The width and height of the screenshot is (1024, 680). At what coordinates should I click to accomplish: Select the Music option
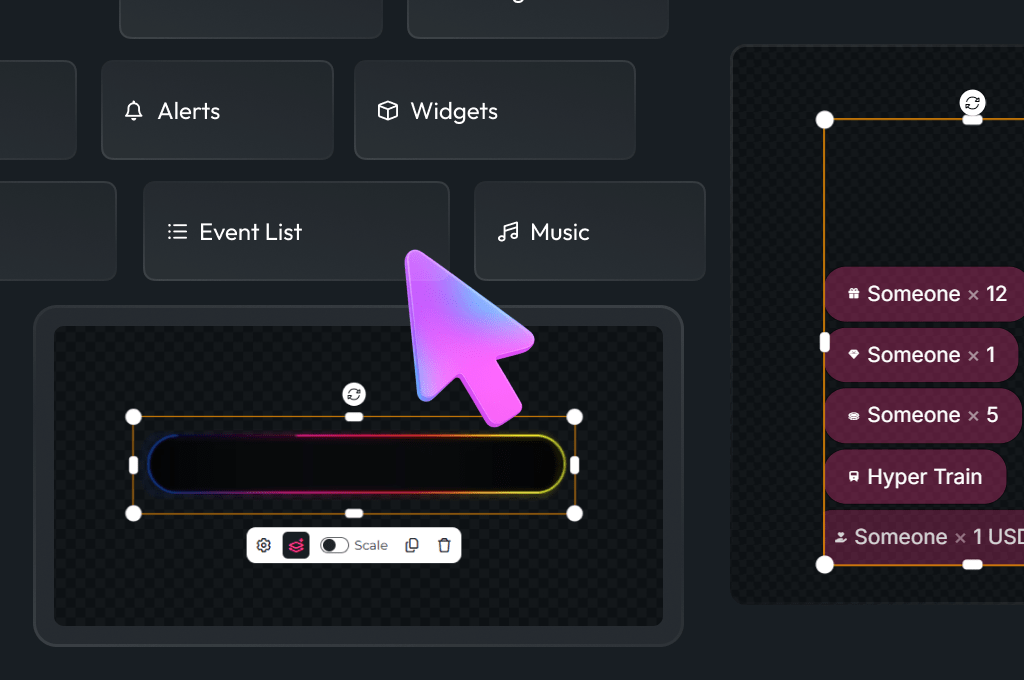pos(590,231)
